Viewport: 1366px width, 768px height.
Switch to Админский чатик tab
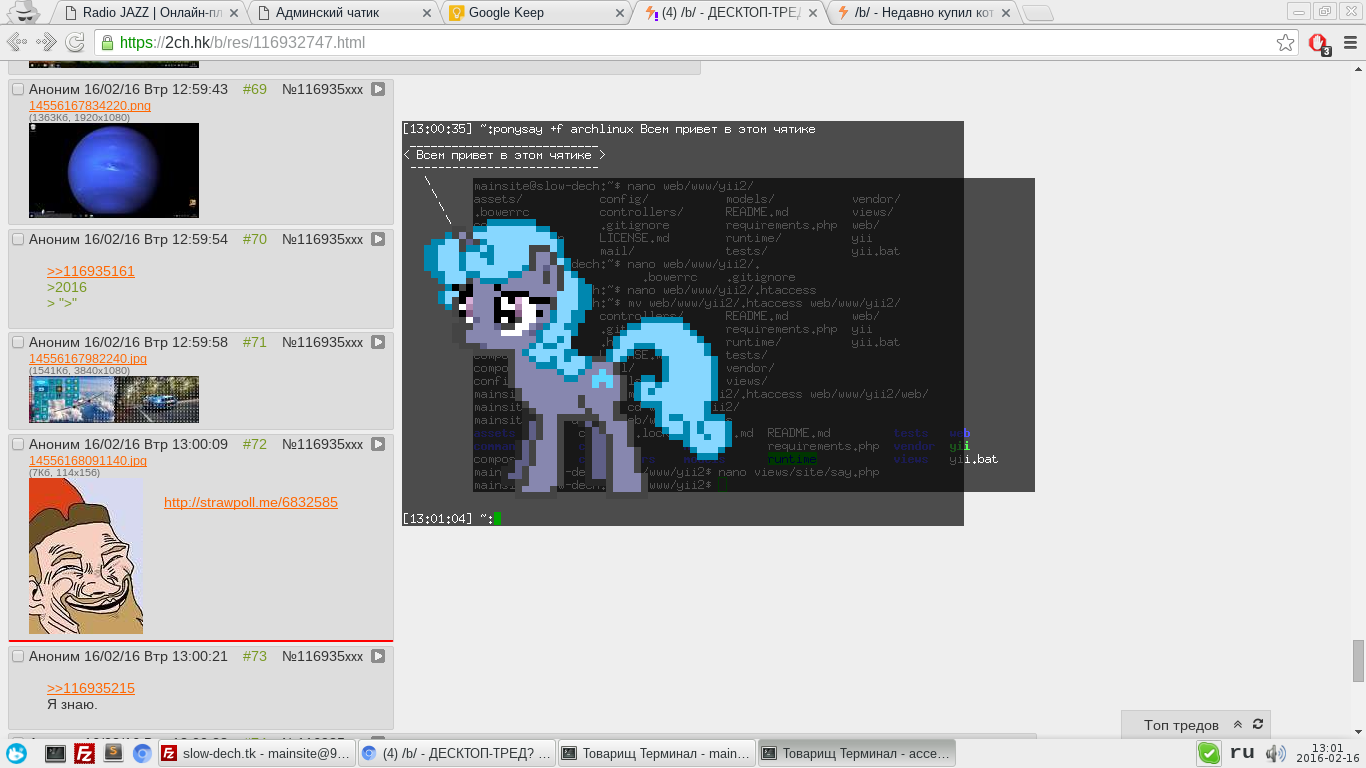(342, 13)
